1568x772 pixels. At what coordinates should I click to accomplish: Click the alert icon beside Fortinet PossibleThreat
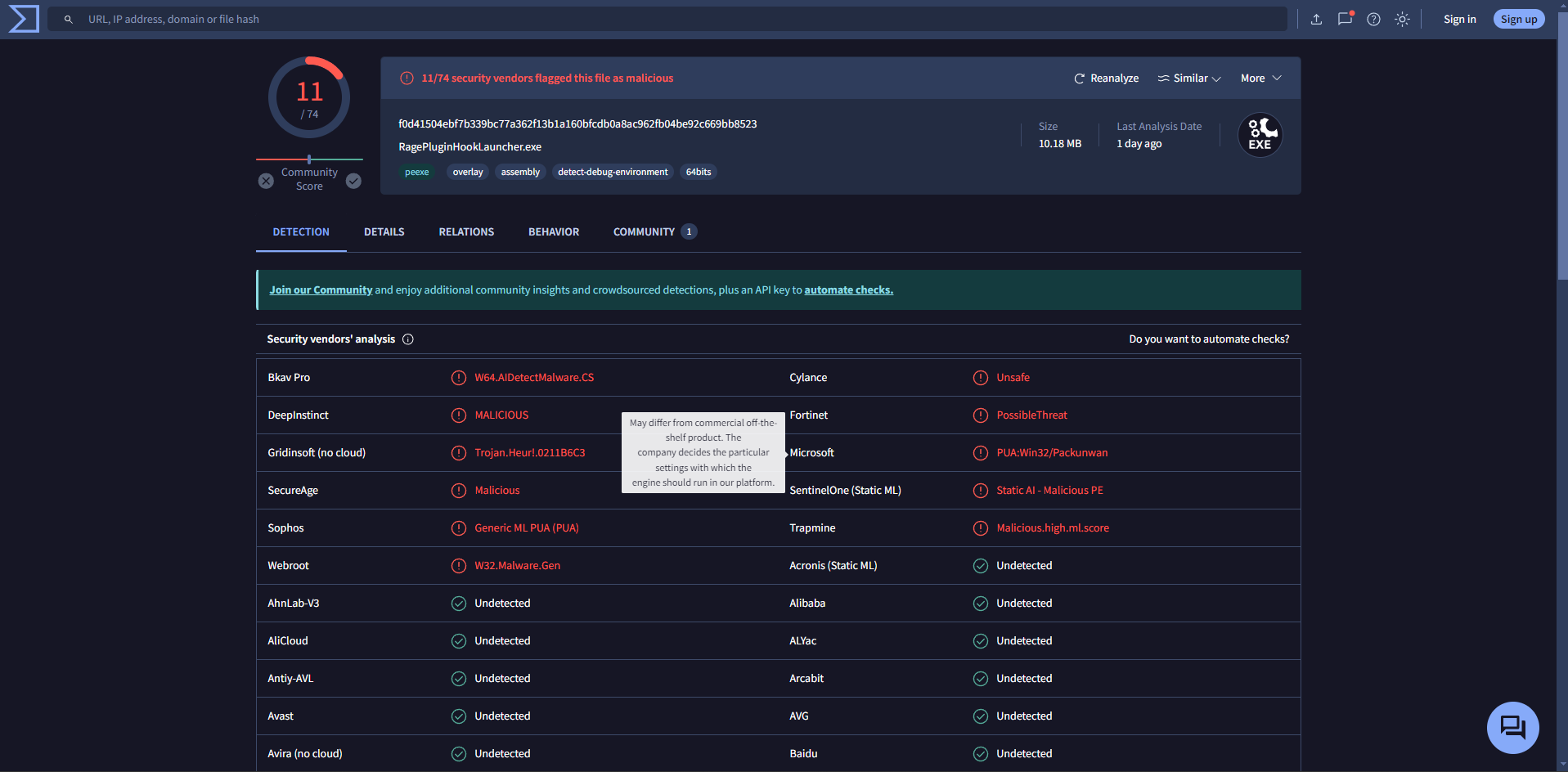coord(981,415)
